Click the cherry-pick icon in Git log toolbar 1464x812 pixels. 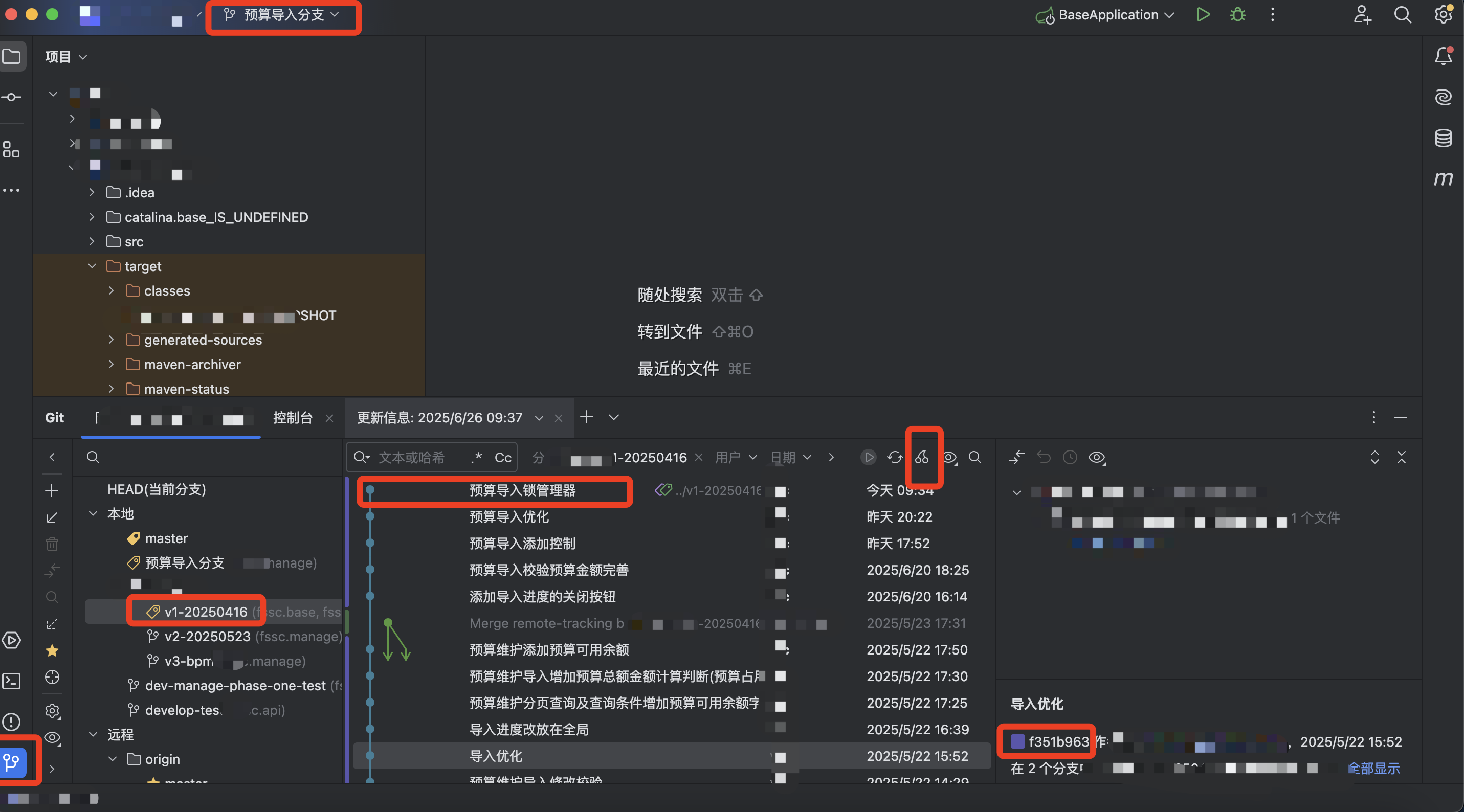coord(923,459)
